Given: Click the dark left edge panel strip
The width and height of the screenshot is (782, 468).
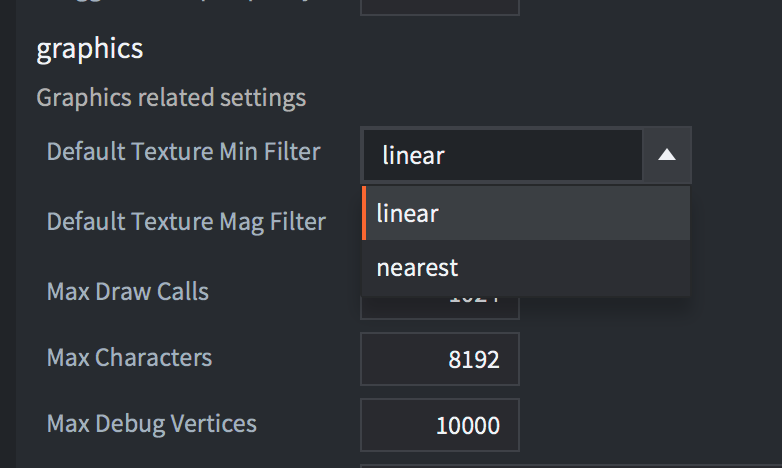Looking at the screenshot, I should 8,234.
